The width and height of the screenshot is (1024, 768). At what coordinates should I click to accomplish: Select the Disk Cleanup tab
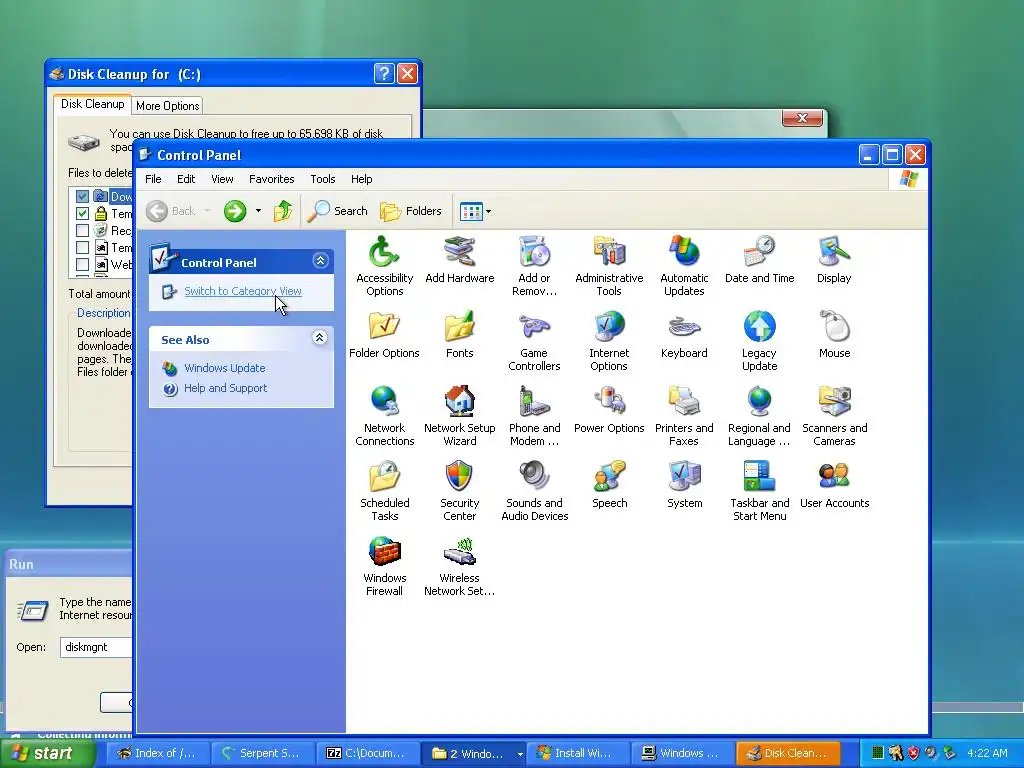pos(92,104)
